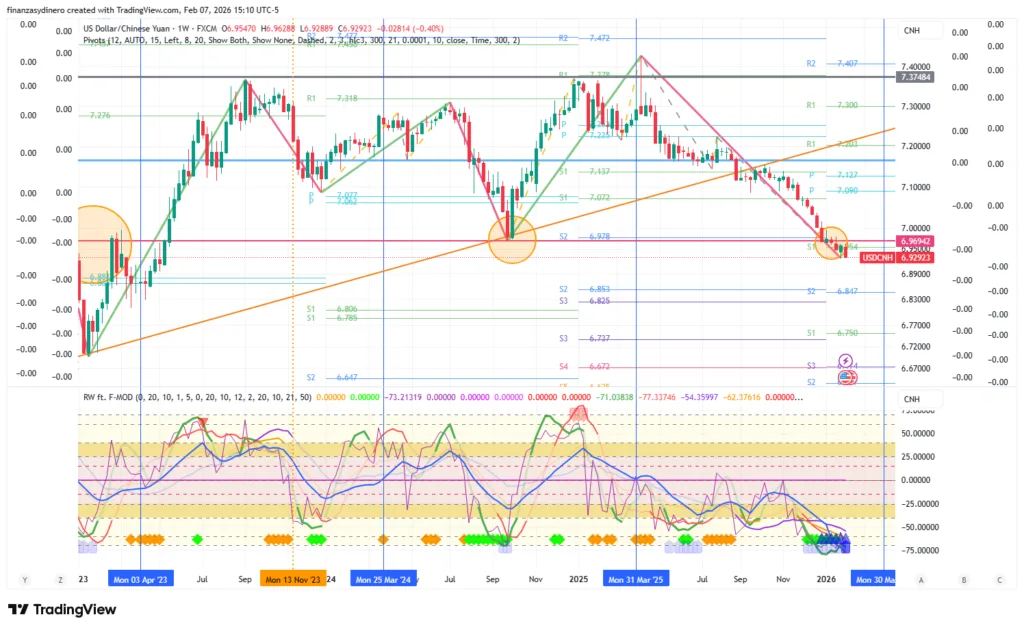Select the Mon 03 Apr '23 date marker
Viewport: 1024px width, 630px height.
click(141, 579)
